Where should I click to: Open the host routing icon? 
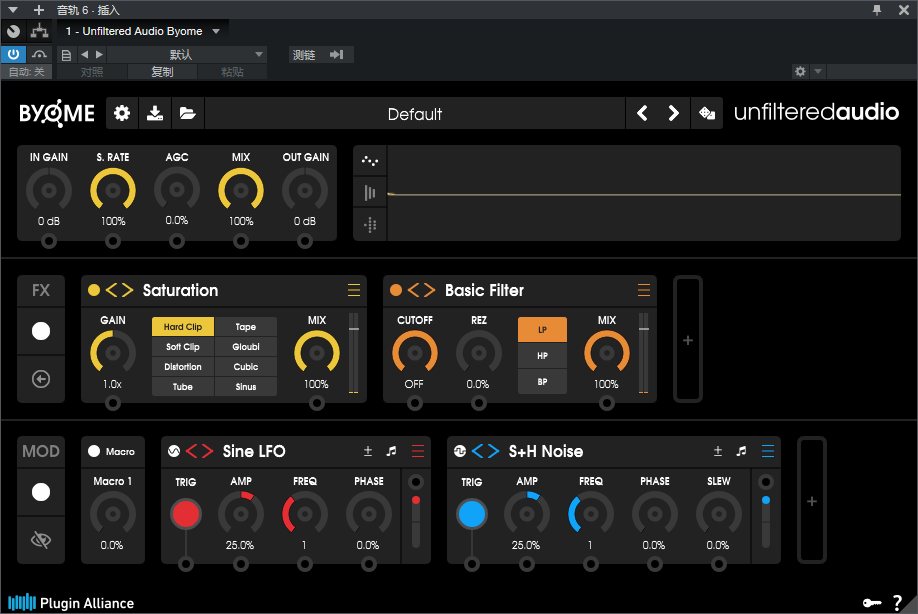point(40,31)
